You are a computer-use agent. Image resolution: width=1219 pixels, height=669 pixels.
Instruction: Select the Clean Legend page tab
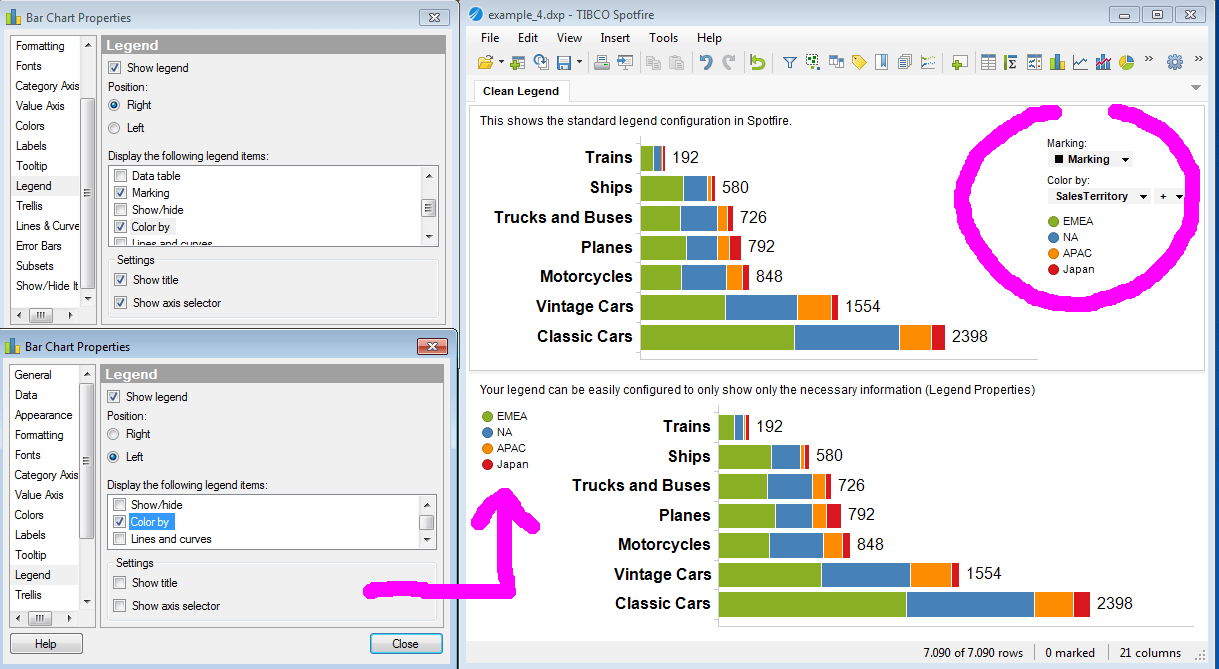coord(521,91)
